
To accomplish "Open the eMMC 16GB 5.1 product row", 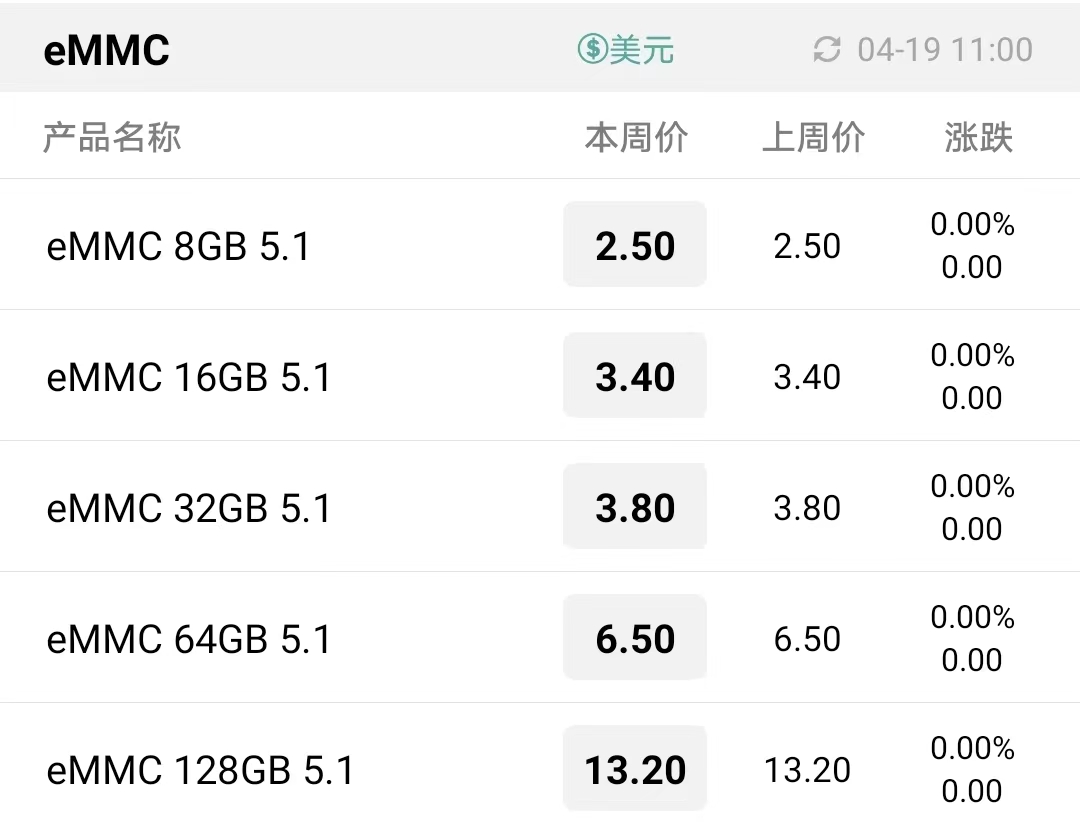I will coord(540,376).
